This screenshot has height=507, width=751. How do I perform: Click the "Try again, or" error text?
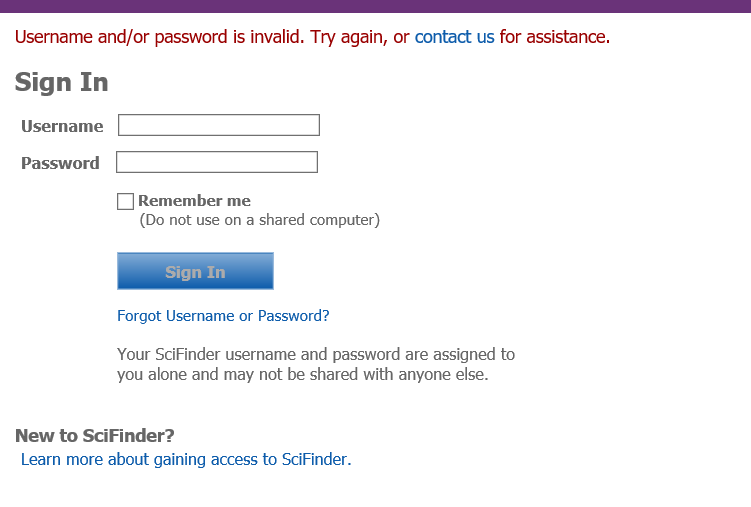360,37
